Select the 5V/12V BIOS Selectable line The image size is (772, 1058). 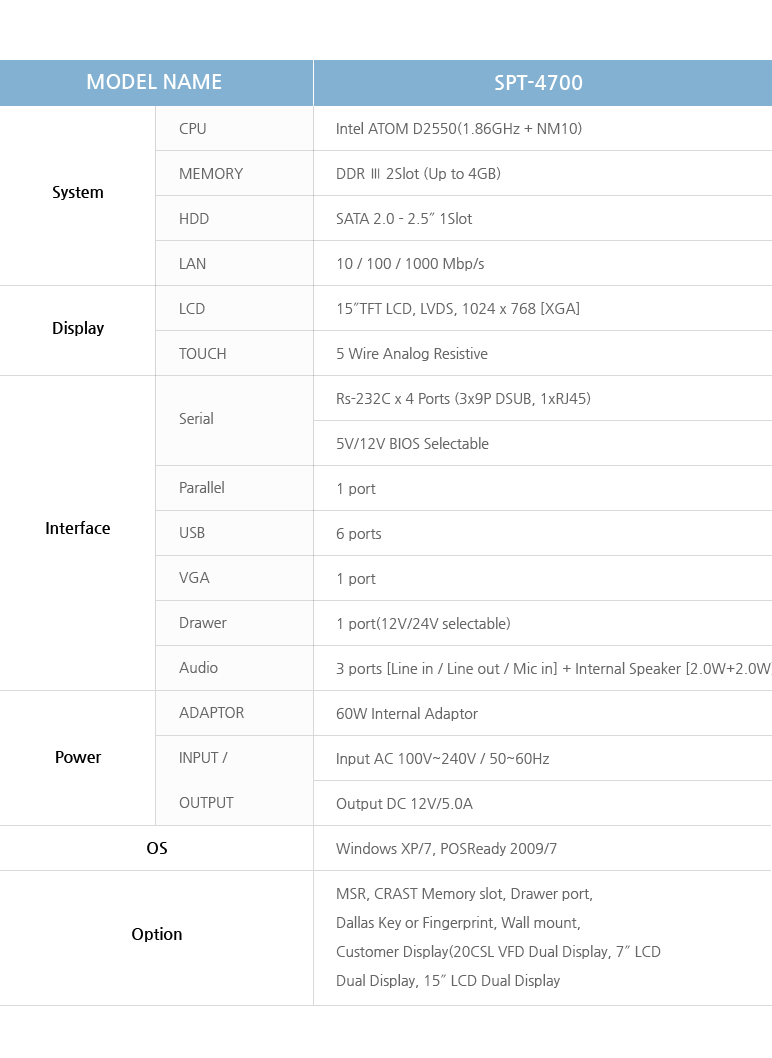pos(412,444)
